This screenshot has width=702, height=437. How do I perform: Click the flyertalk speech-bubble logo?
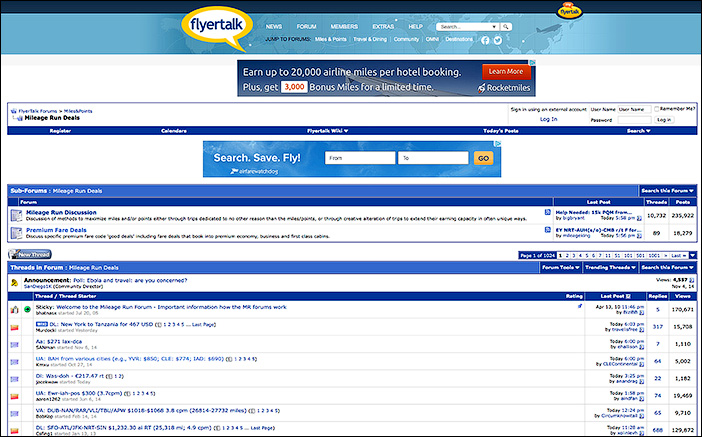(217, 28)
